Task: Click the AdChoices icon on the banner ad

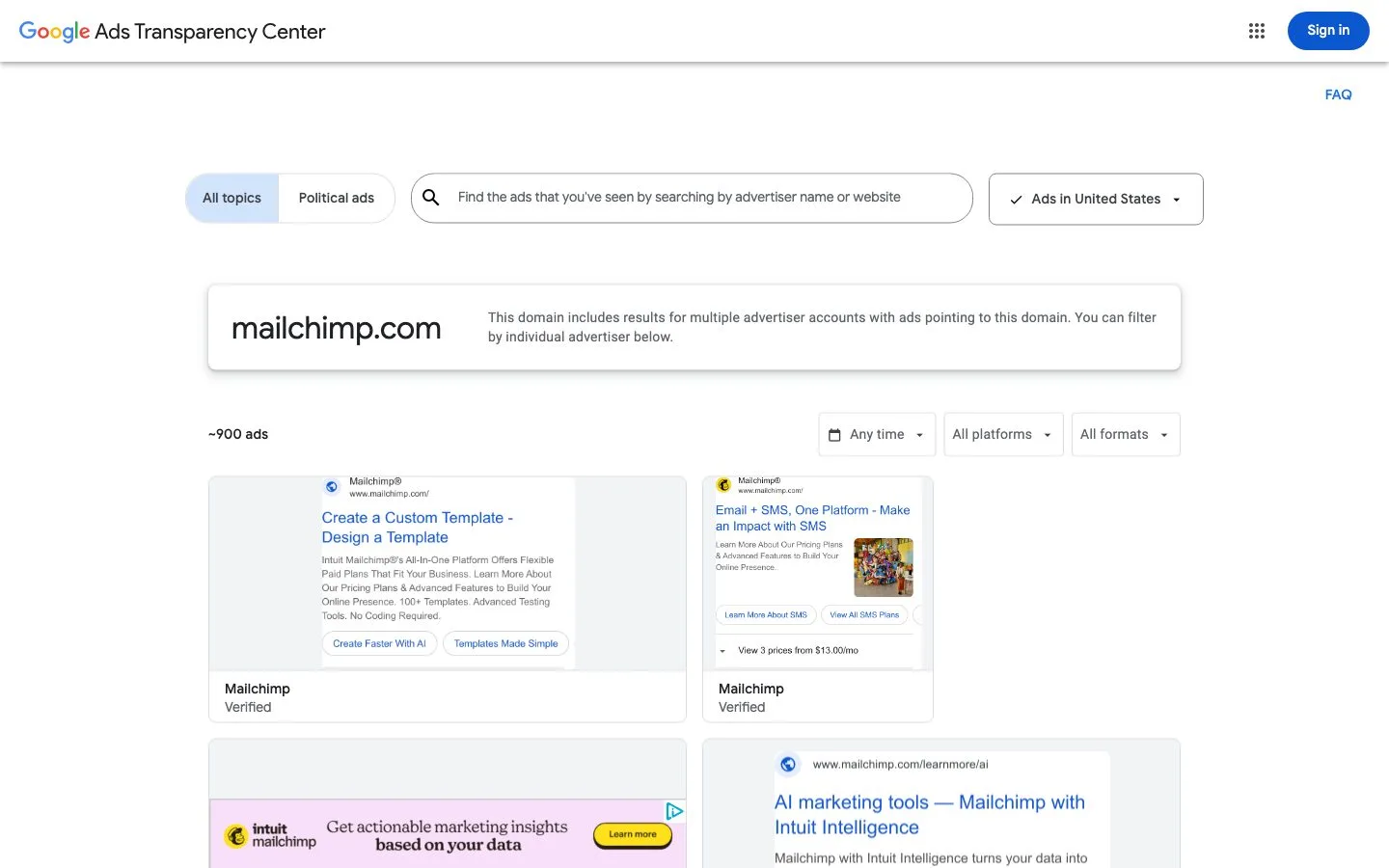Action: point(675,811)
